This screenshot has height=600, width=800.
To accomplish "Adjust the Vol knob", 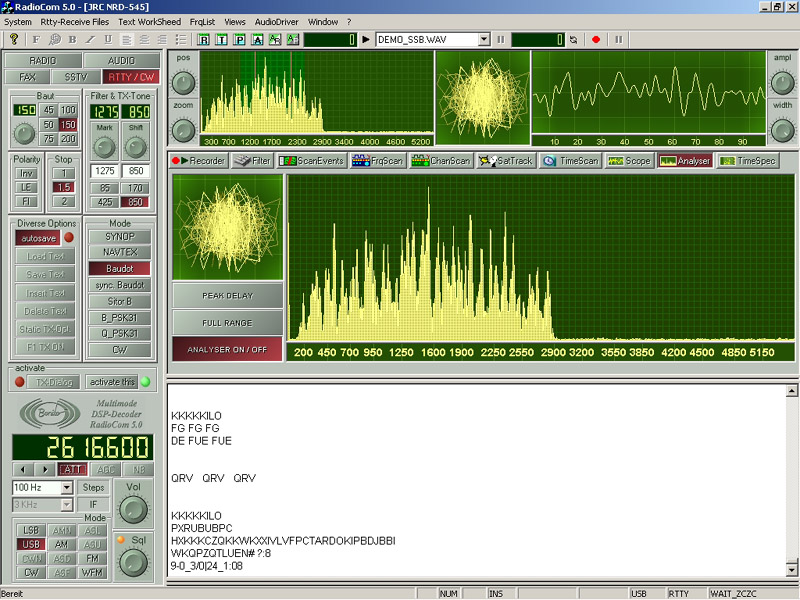I will coord(133,510).
